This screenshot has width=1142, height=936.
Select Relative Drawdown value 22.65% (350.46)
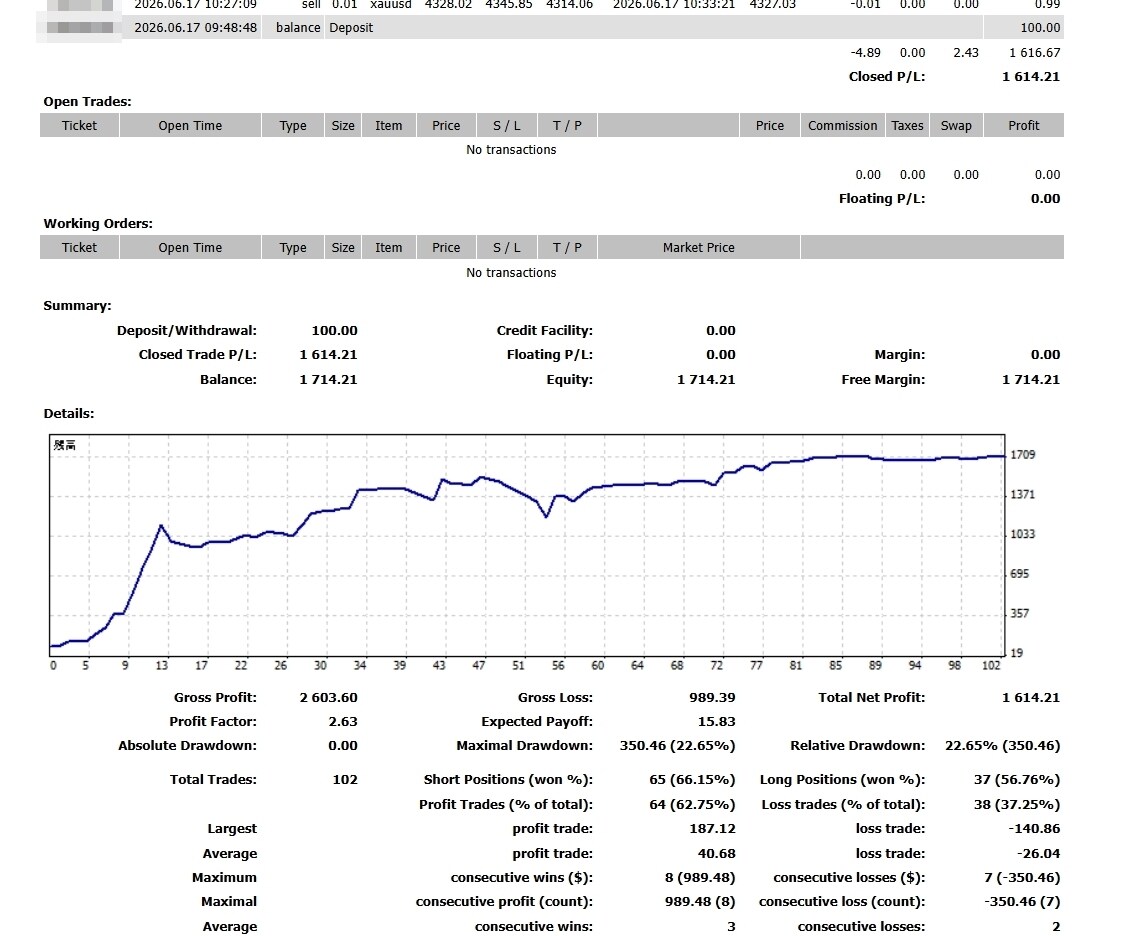(x=1003, y=746)
